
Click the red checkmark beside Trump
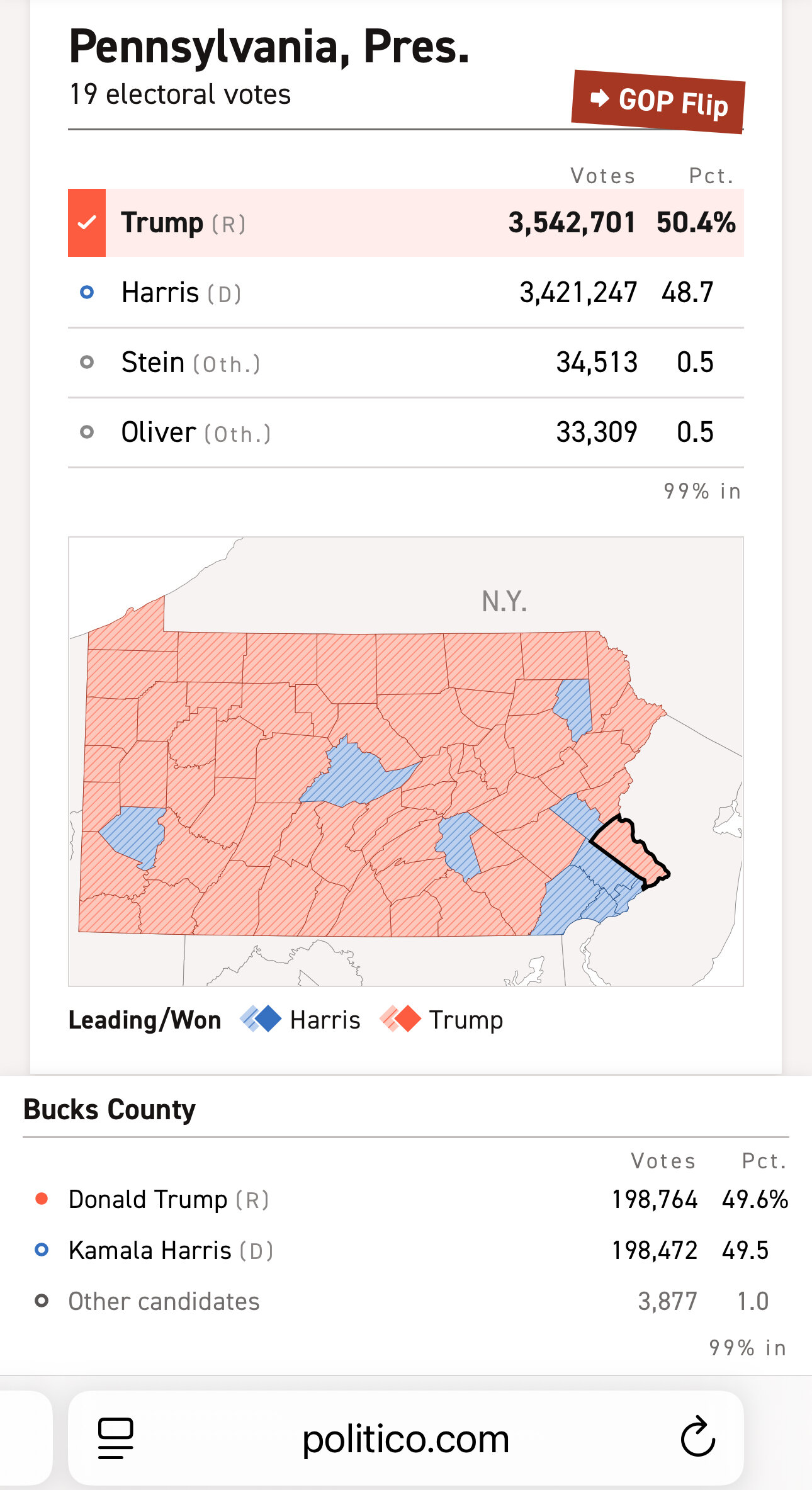[x=87, y=222]
